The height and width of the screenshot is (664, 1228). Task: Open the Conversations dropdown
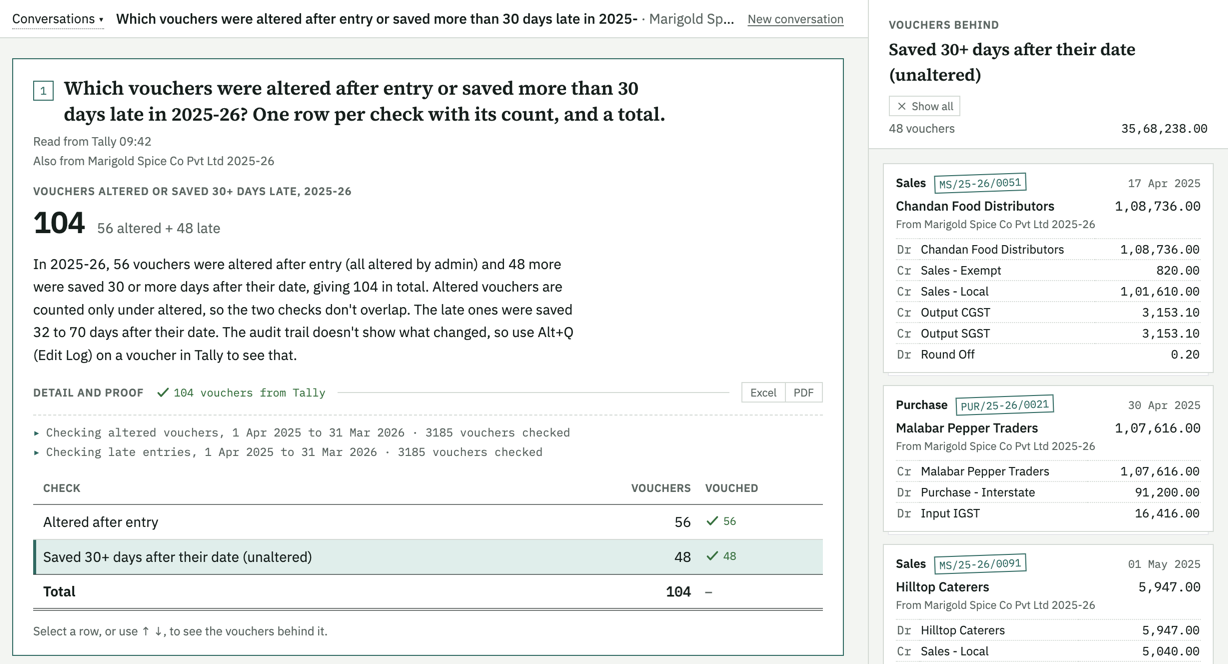click(x=58, y=19)
